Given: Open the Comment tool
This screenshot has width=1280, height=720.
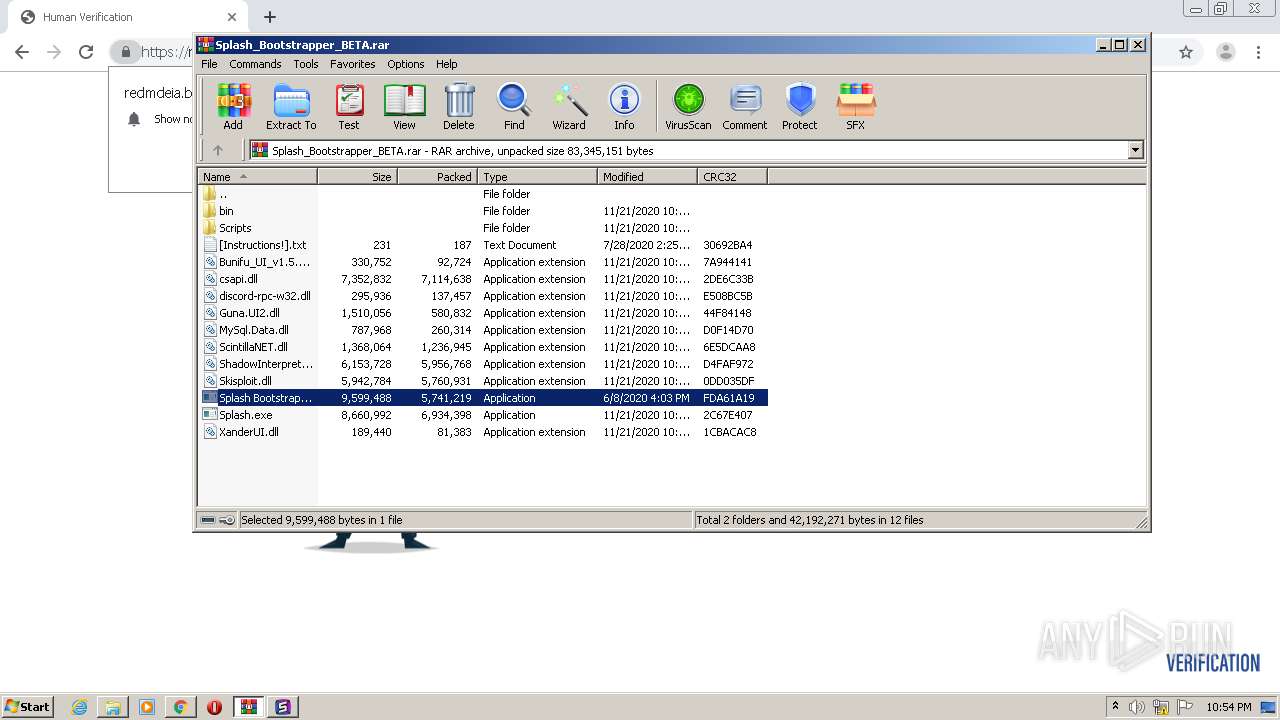Looking at the screenshot, I should point(745,106).
